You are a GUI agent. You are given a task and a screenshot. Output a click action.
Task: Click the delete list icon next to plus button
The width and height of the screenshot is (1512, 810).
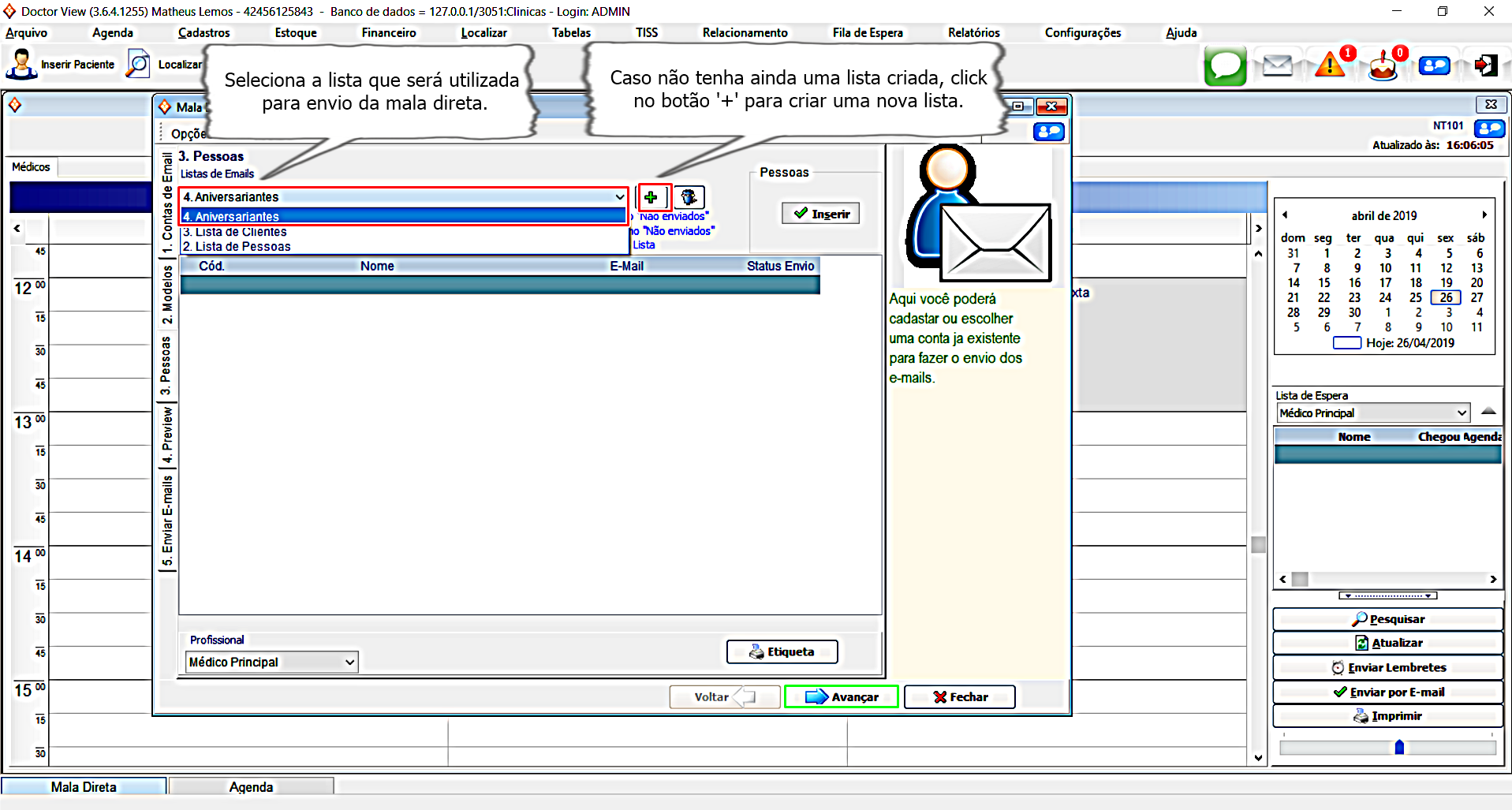[689, 197]
